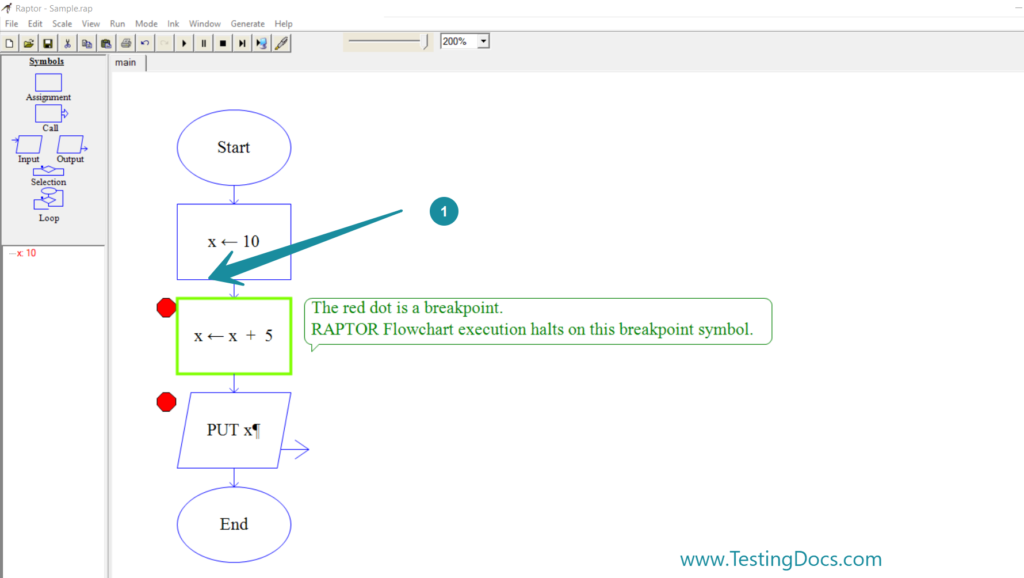1024x578 pixels.
Task: Select the x: 10 watch variable entry
Action: 24,253
